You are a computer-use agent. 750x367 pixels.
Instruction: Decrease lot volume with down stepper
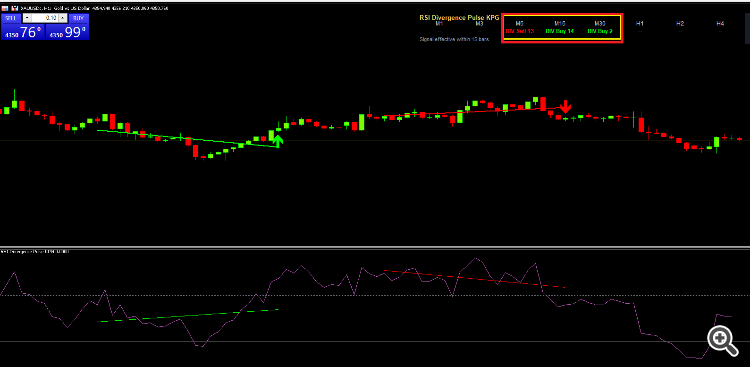click(27, 18)
